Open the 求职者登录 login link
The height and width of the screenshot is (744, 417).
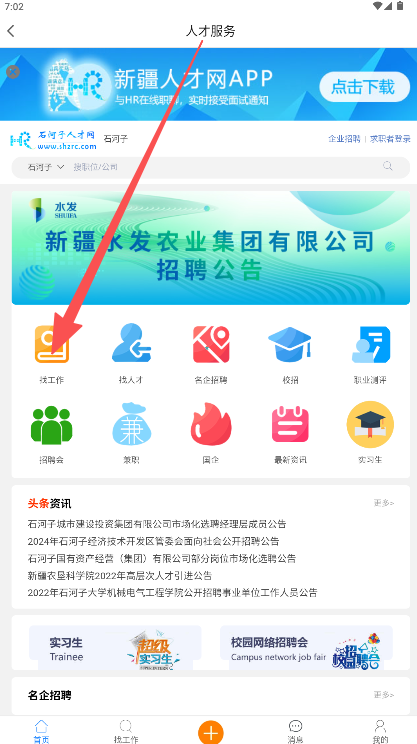coord(390,139)
